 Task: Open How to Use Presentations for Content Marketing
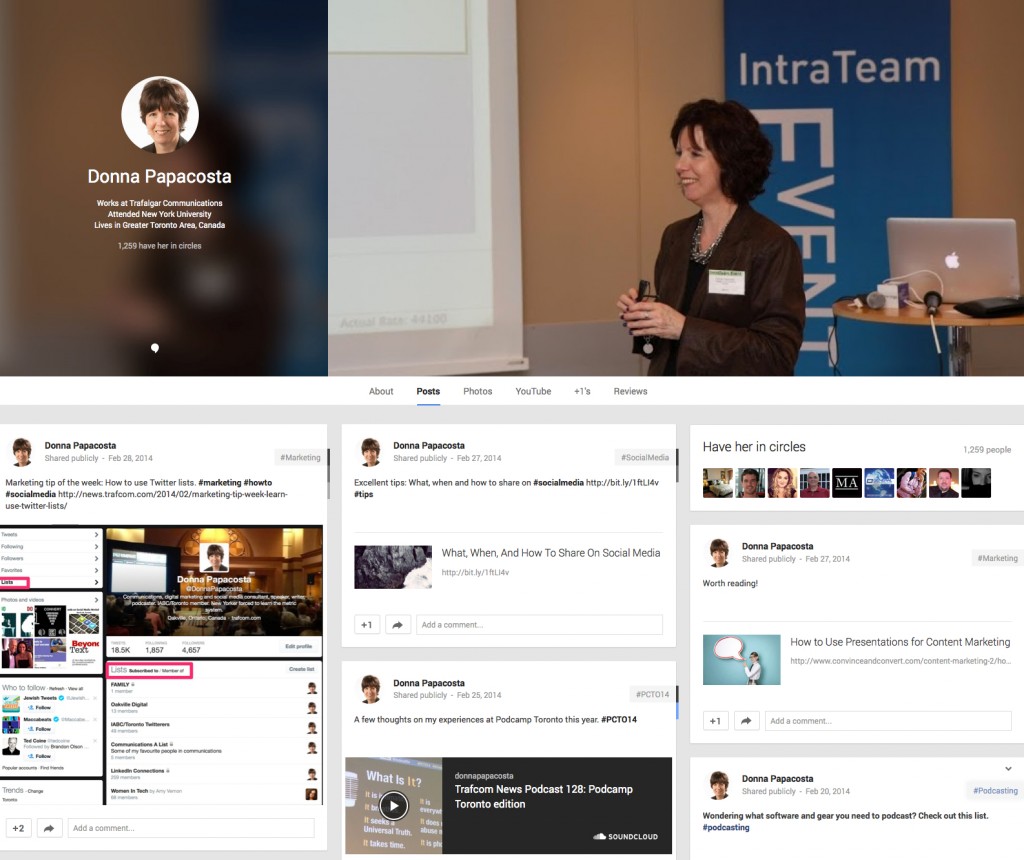[x=900, y=642]
